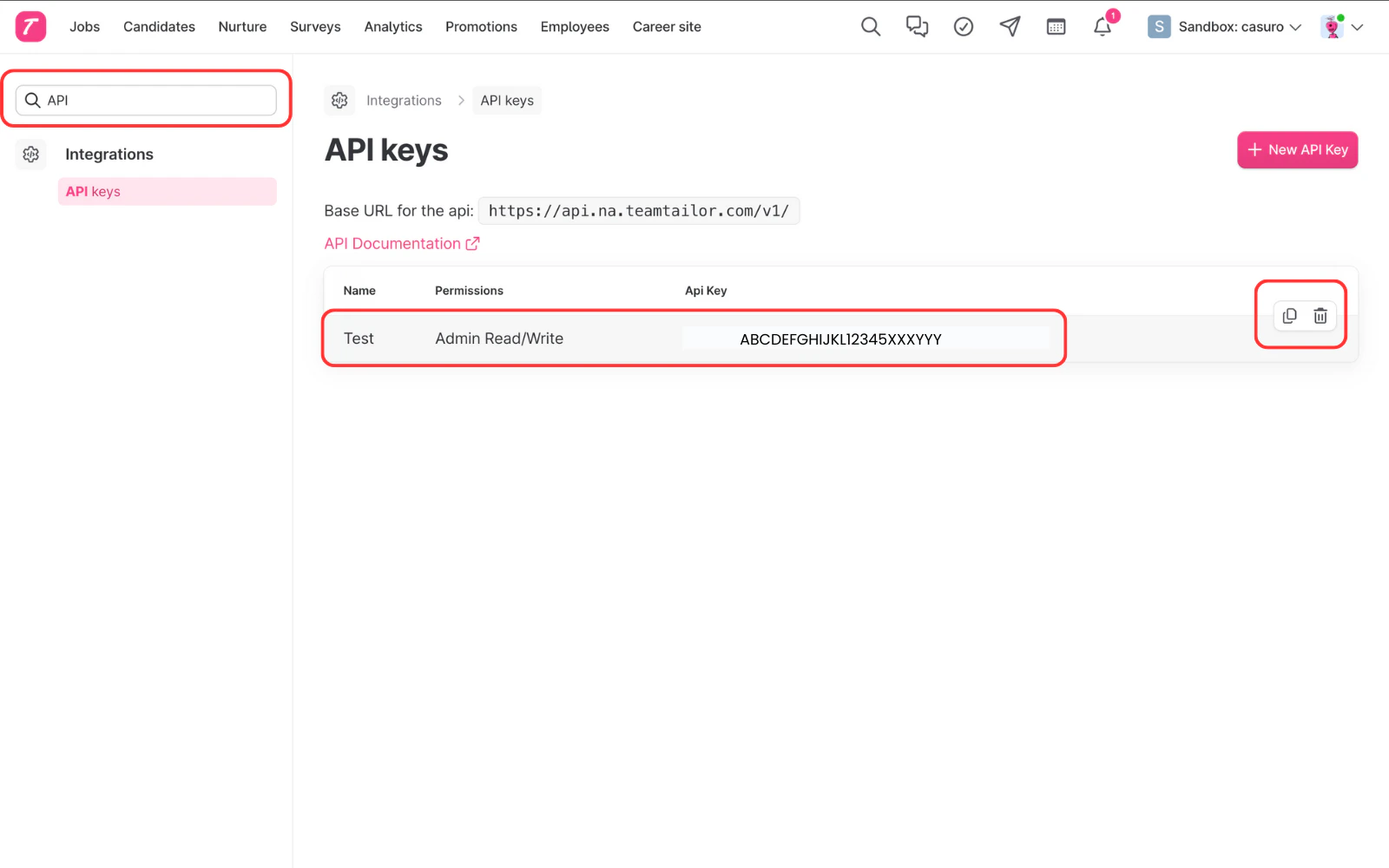Viewport: 1389px width, 868px height.
Task: Click the ABCDEFGHIJKL12345XXXYYY API key value
Action: [x=840, y=339]
